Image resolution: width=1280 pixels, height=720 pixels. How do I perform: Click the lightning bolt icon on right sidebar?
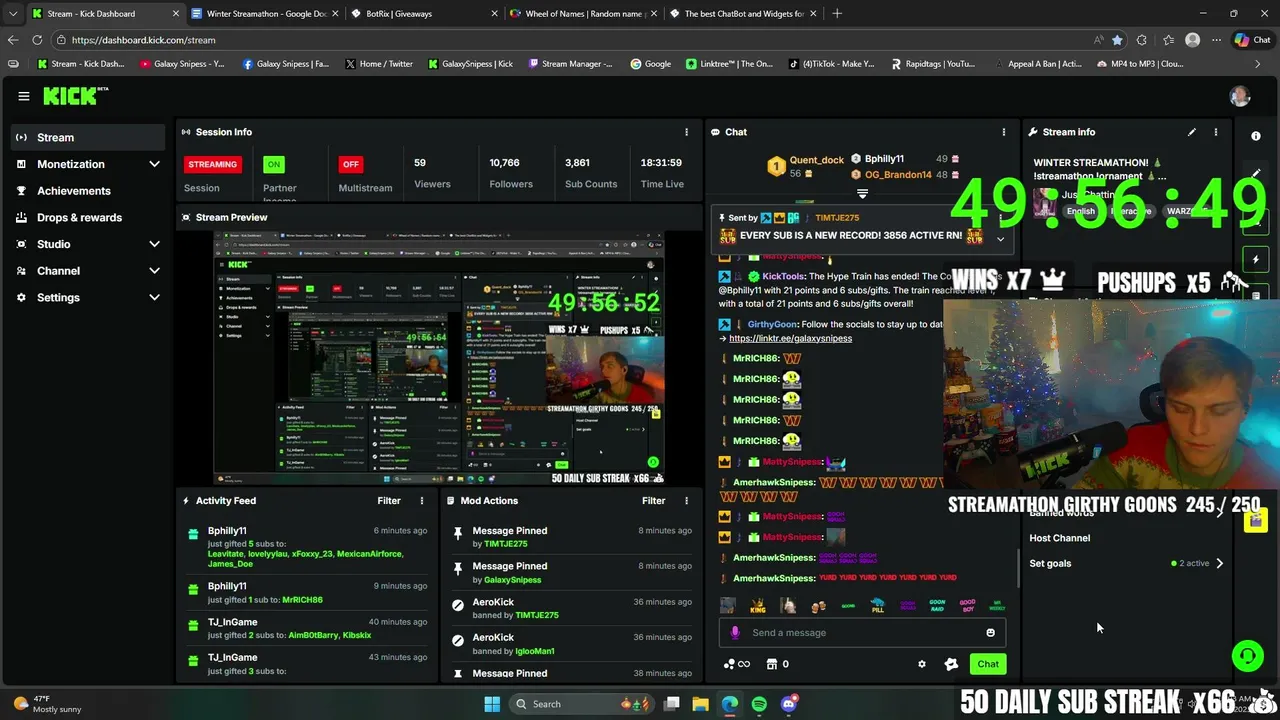click(x=1256, y=259)
